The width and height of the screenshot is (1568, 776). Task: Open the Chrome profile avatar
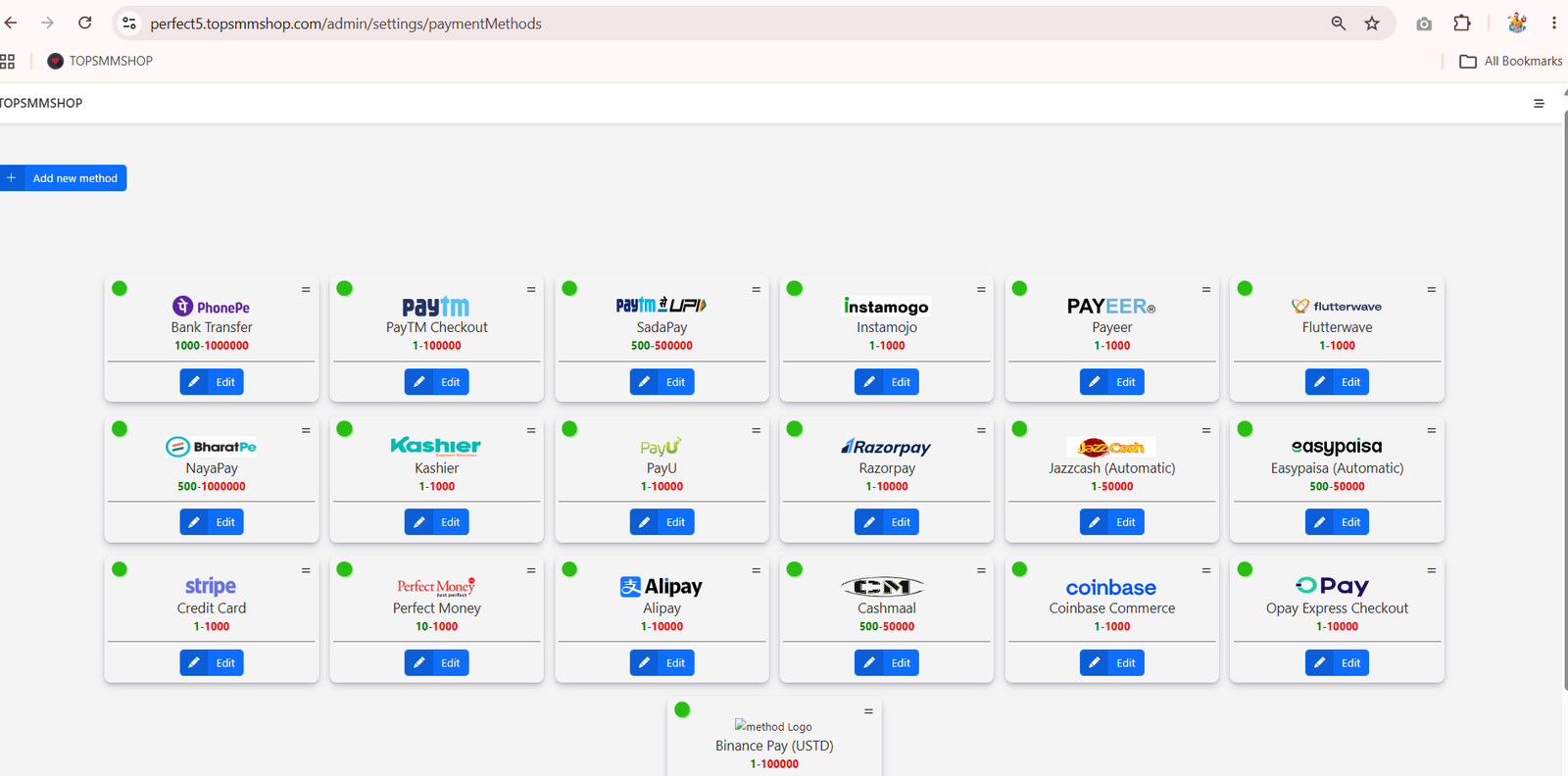(1517, 23)
